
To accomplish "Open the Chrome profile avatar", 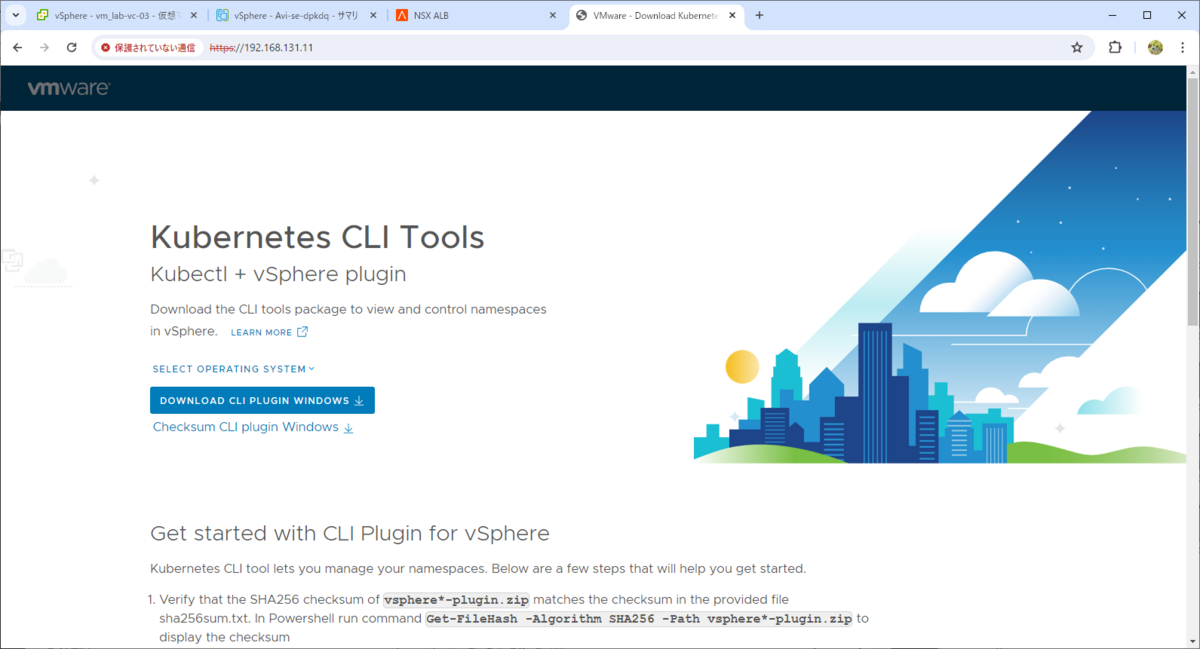I will pyautogui.click(x=1155, y=47).
